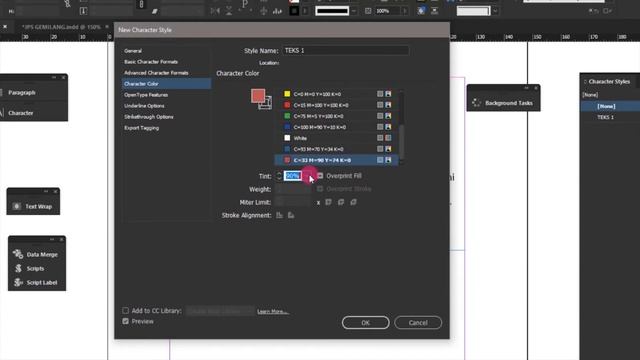Open Advanced Character Formats section
Screen dimensions: 640x360
tap(156, 73)
